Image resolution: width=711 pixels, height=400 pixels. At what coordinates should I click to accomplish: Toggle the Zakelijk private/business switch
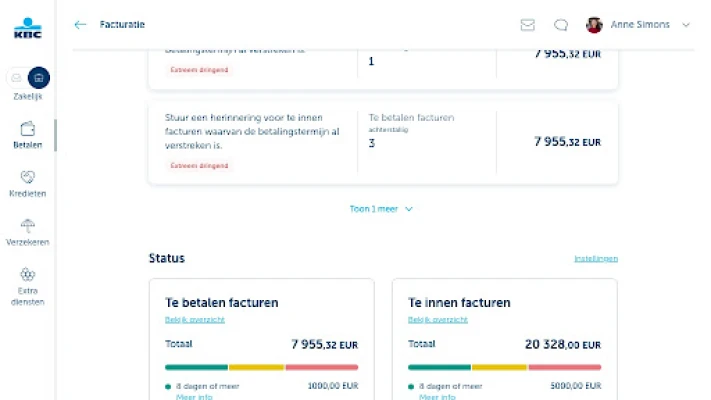28,77
